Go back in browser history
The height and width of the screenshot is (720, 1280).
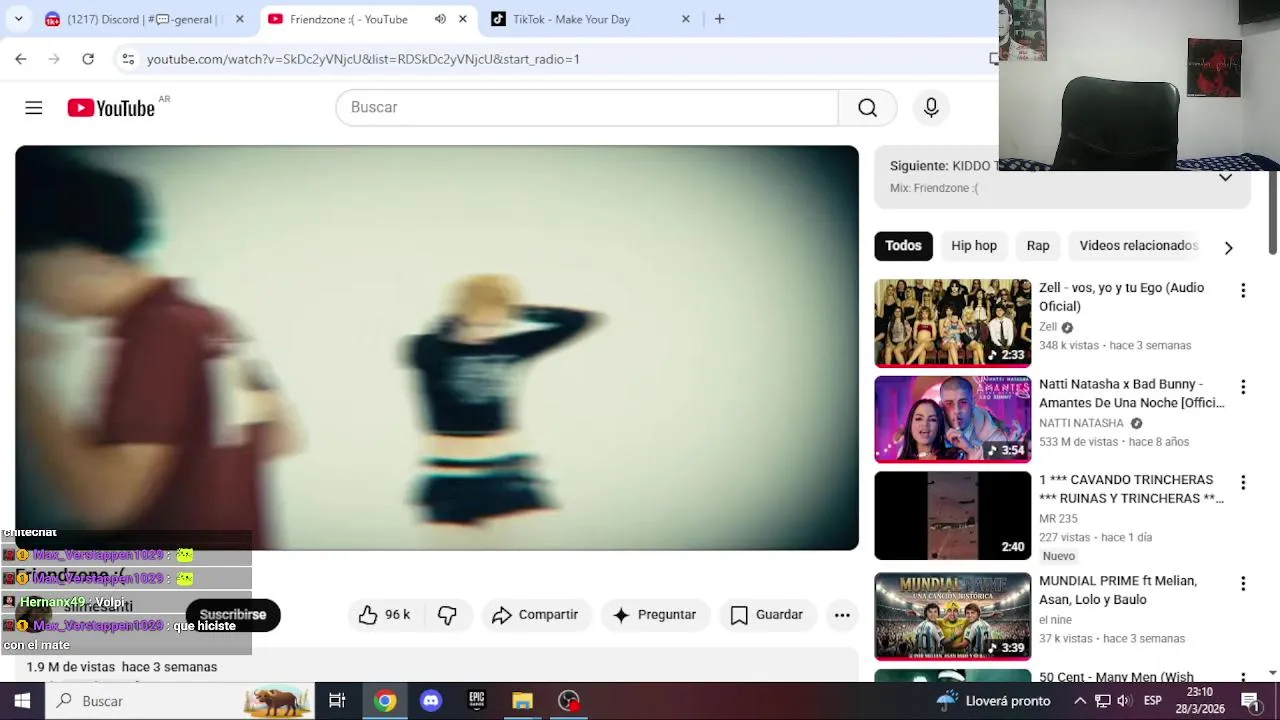pos(21,59)
